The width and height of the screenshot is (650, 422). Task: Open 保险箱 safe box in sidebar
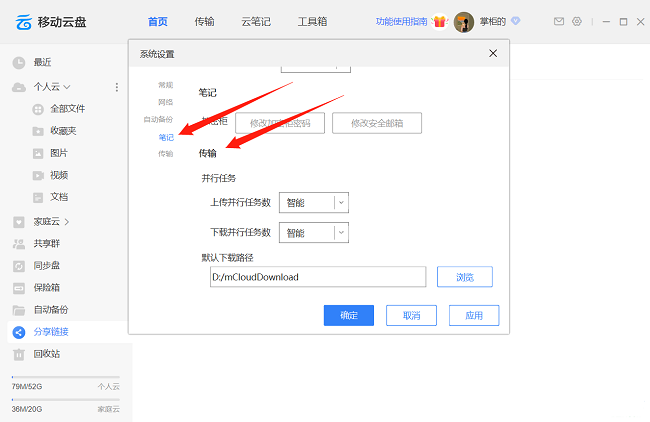click(49, 287)
